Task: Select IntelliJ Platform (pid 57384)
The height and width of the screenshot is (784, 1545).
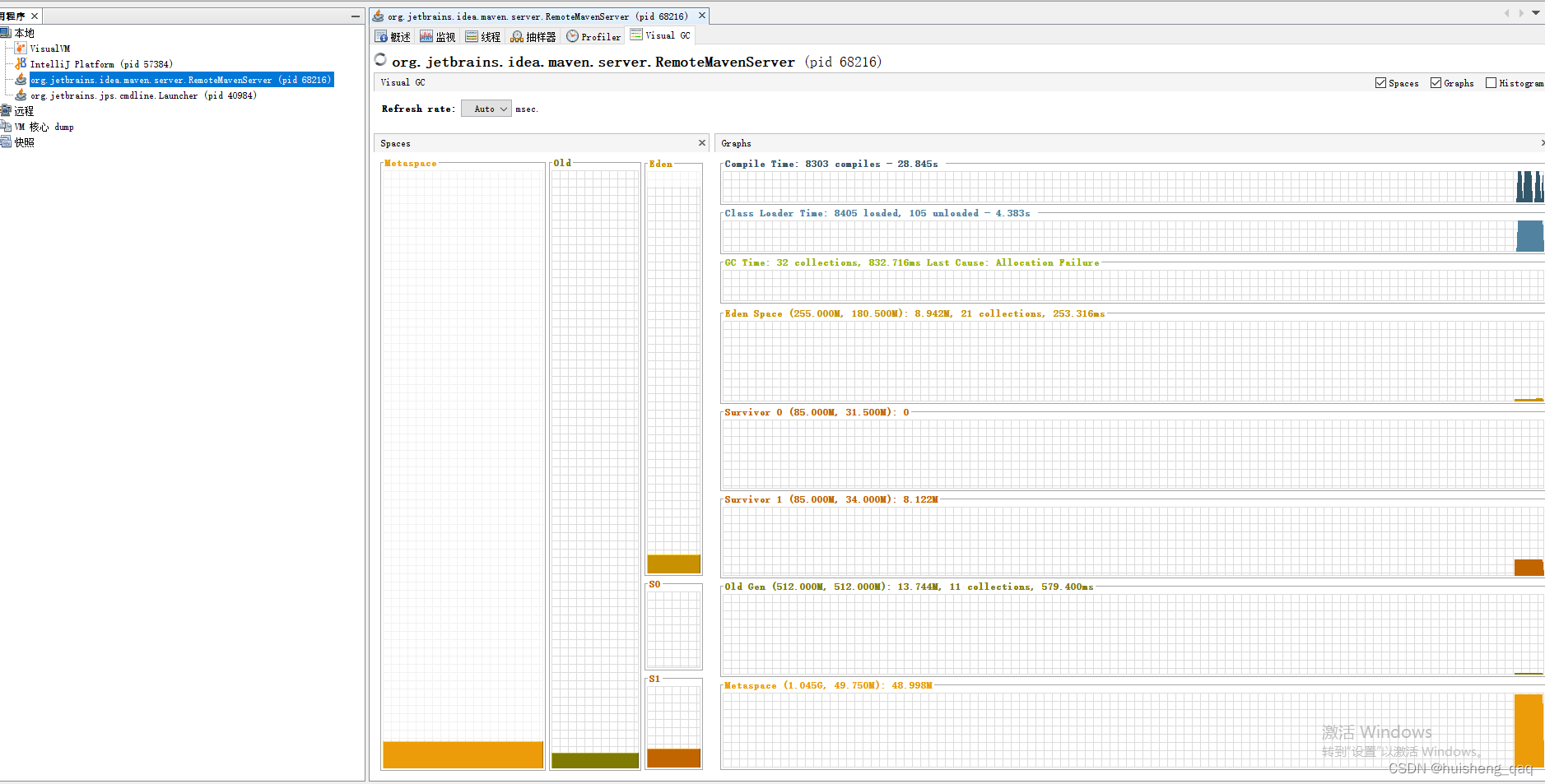Action: [101, 64]
